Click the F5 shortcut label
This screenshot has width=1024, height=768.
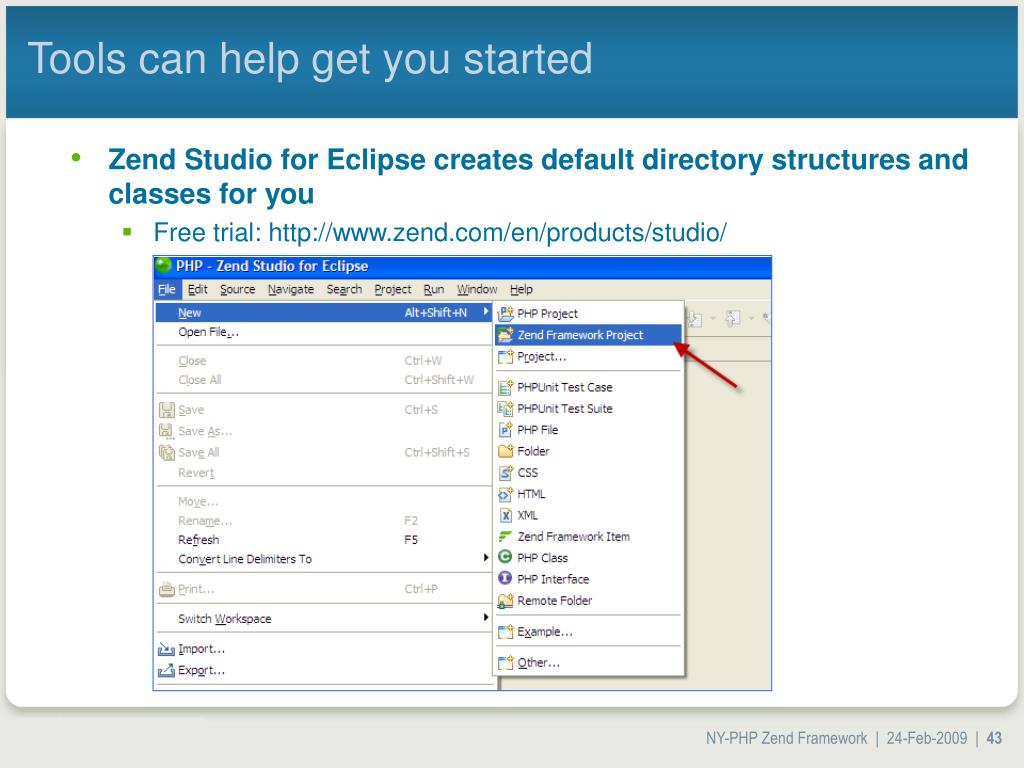pos(411,540)
